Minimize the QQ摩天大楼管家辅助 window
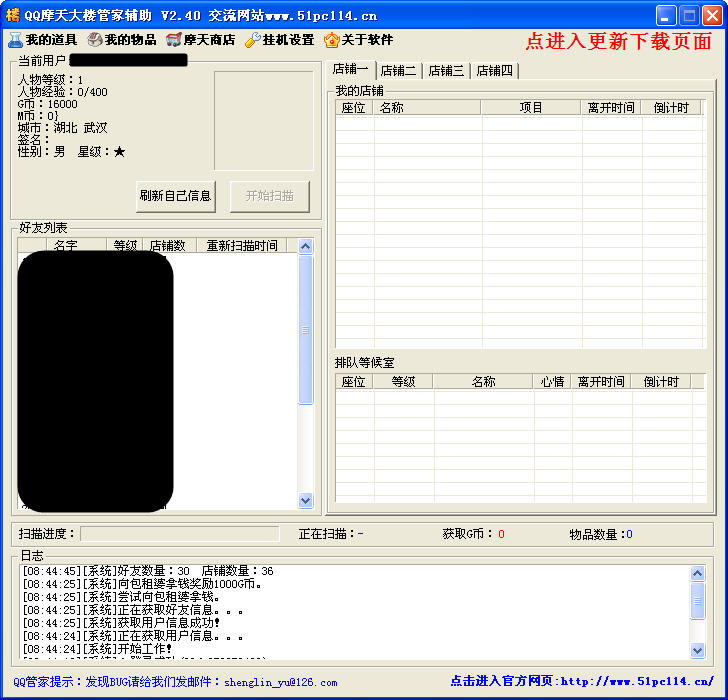Viewport: 728px width, 700px height. click(666, 15)
